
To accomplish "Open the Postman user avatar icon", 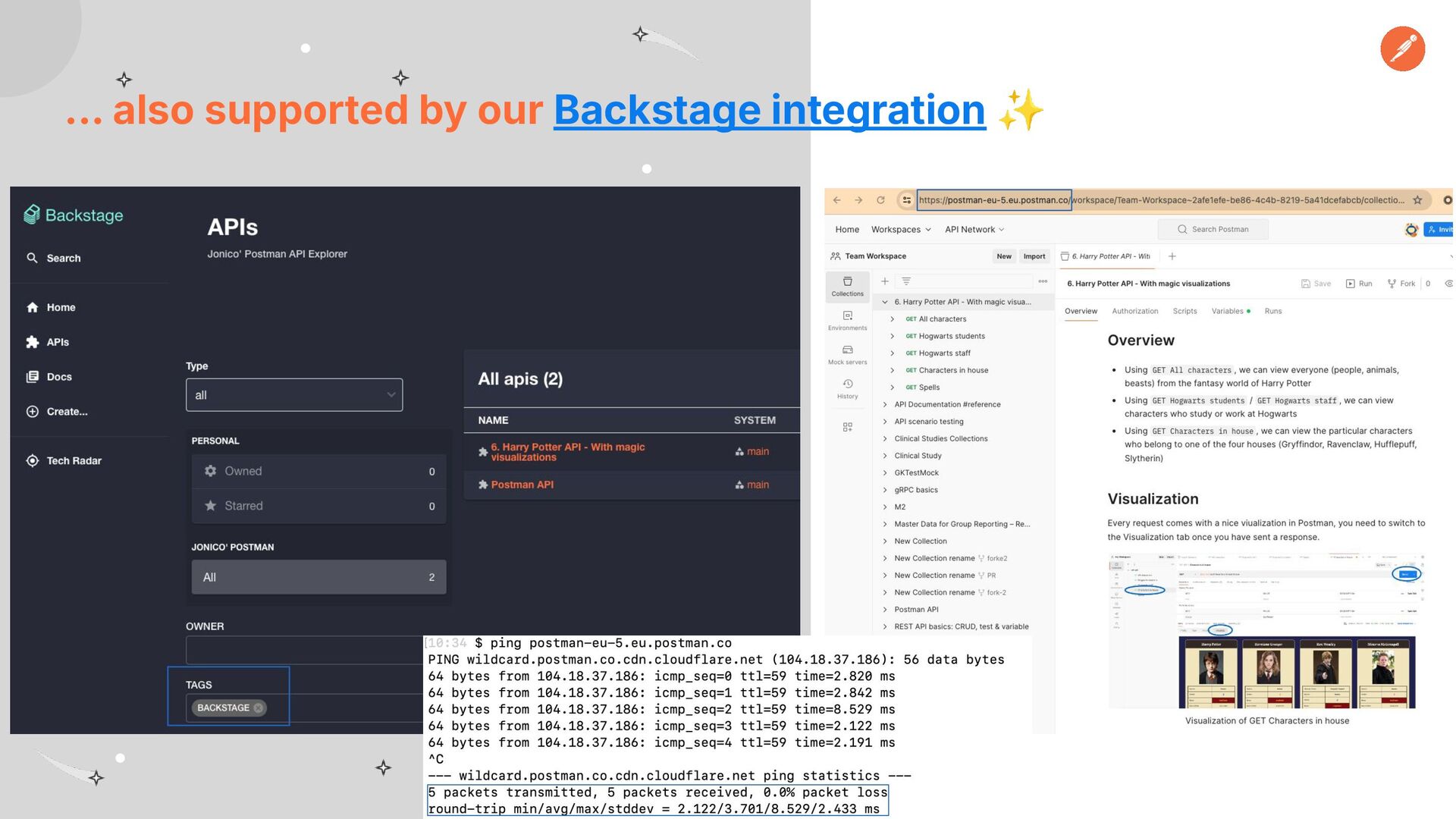I will click(x=1411, y=230).
